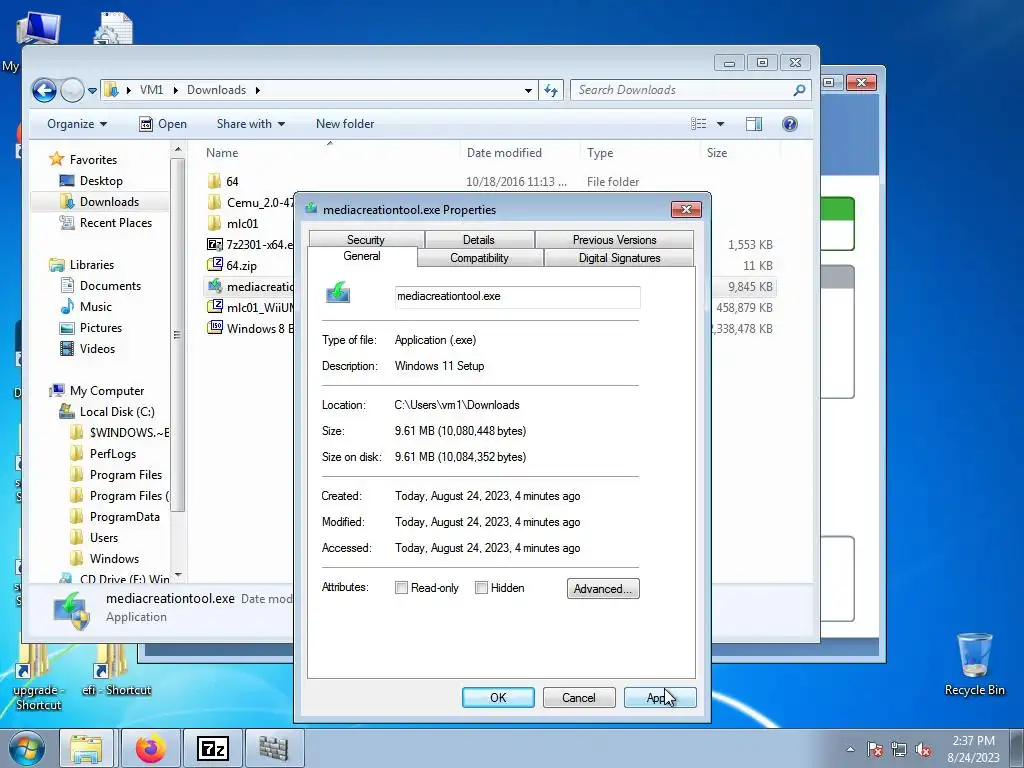Open 7-Zip from the taskbar
The image size is (1024, 768).
click(213, 748)
